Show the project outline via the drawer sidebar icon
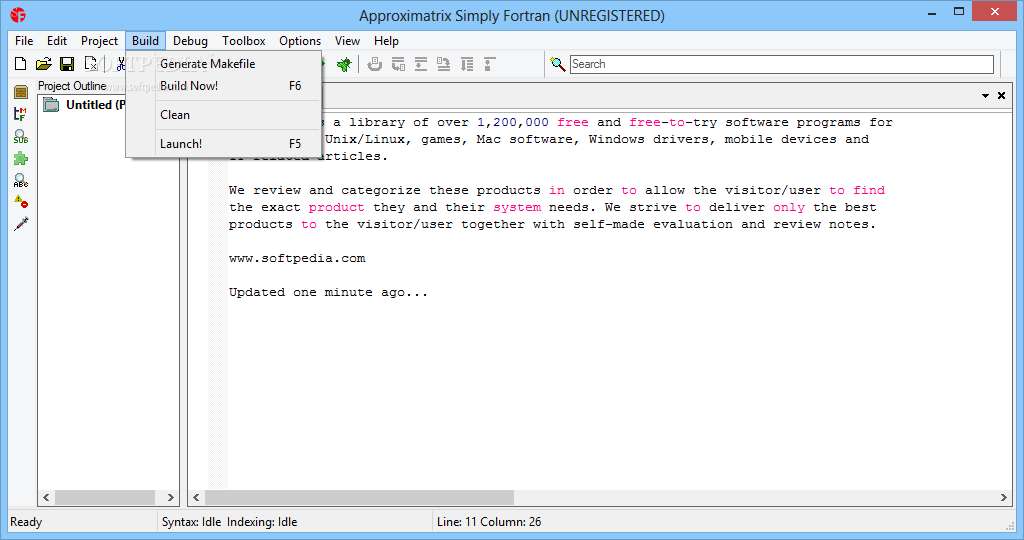Screen dimensions: 1024x540 pos(21,92)
